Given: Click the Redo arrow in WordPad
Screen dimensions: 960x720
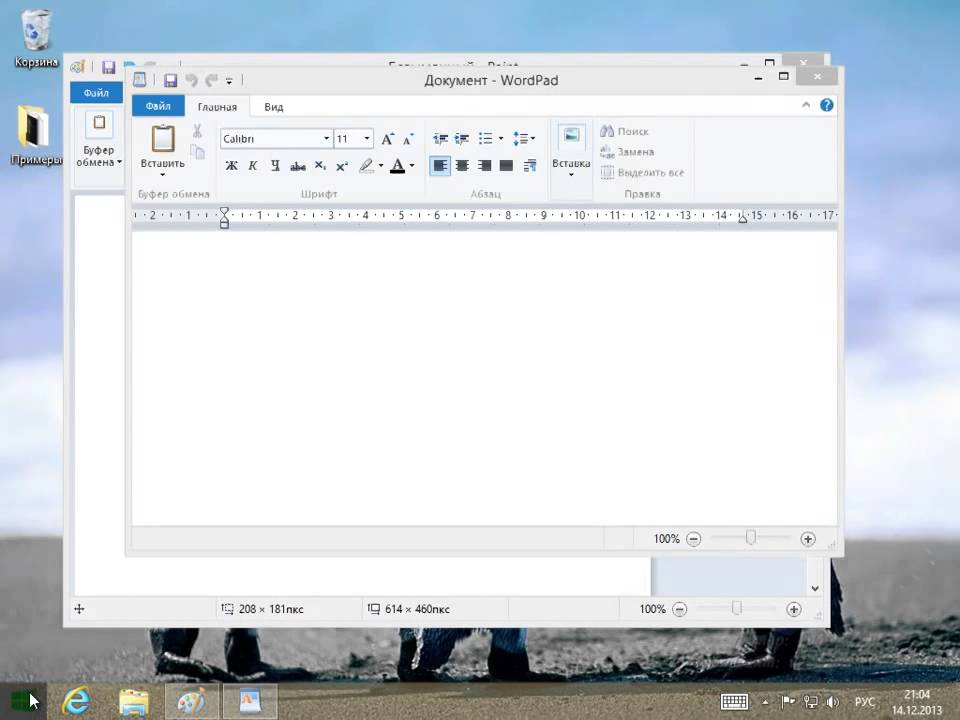Looking at the screenshot, I should pos(212,80).
